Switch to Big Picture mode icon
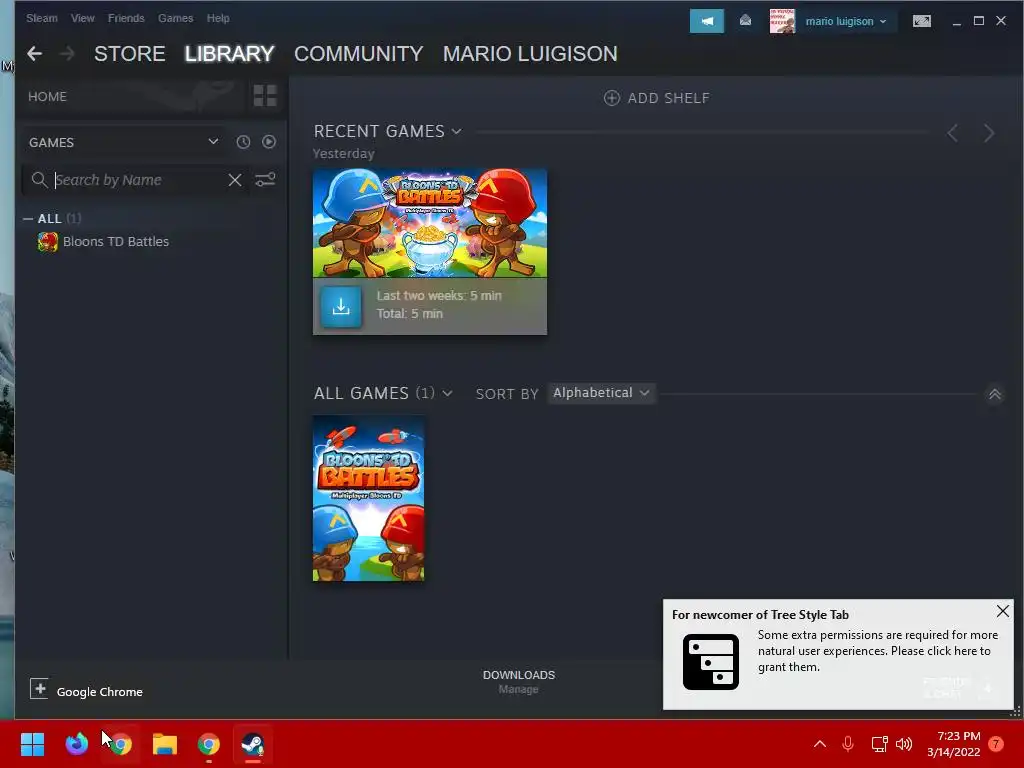Viewport: 1024px width, 768px height. click(x=921, y=21)
